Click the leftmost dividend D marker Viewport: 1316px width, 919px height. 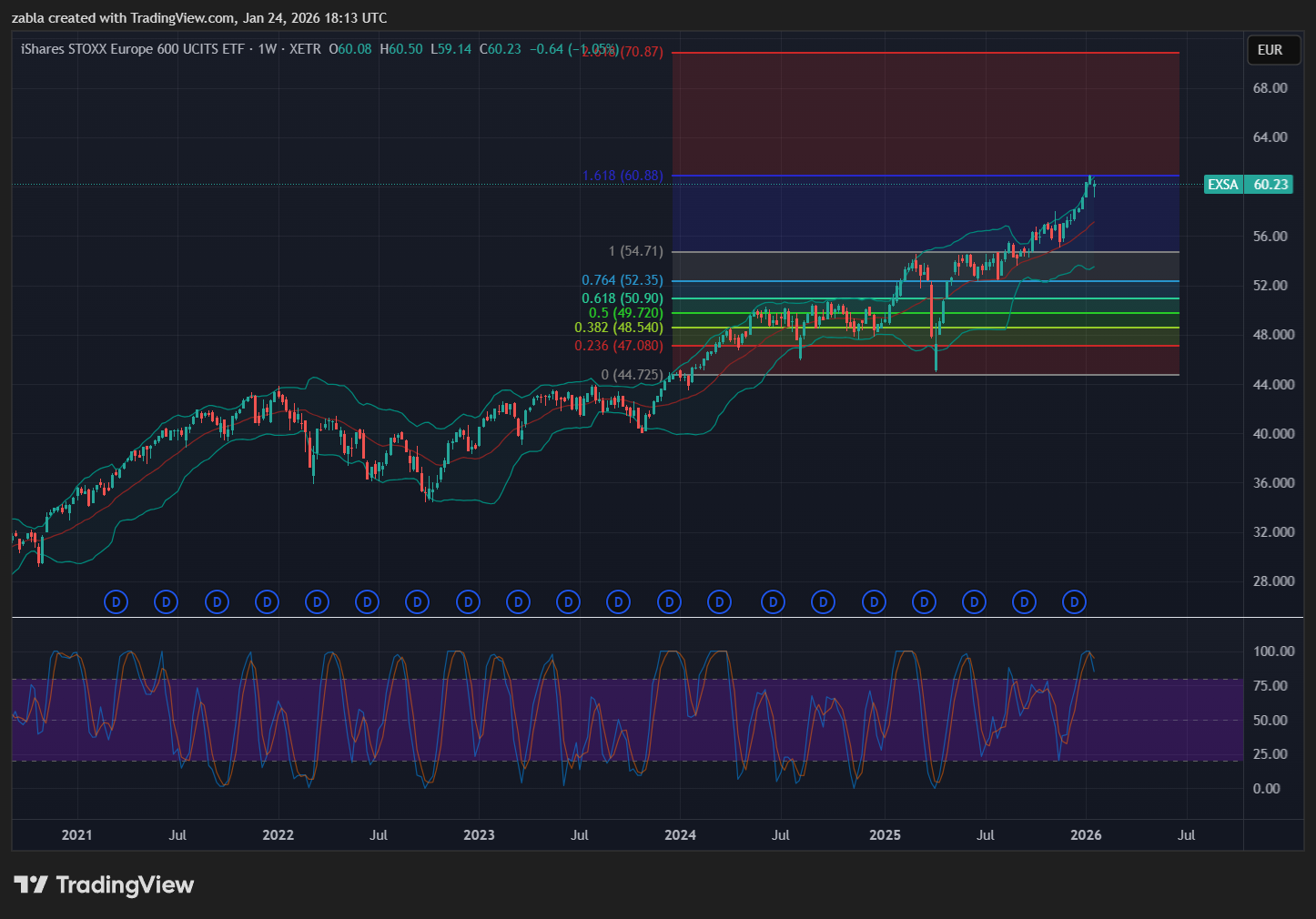pyautogui.click(x=116, y=601)
